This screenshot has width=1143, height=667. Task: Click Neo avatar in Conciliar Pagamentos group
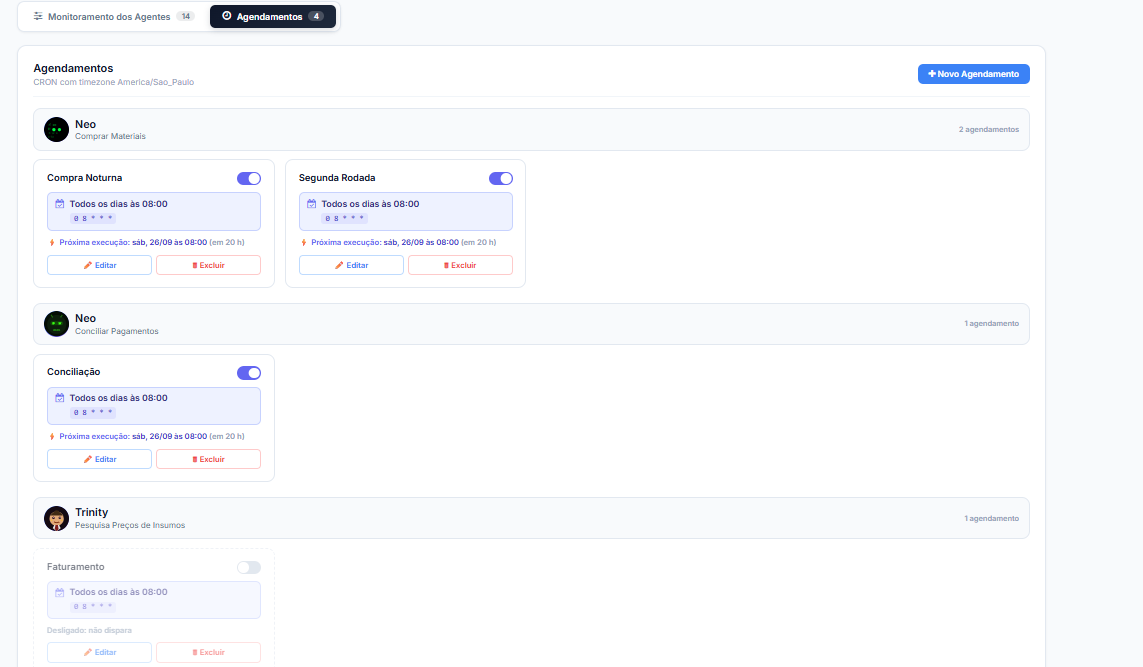pyautogui.click(x=56, y=324)
